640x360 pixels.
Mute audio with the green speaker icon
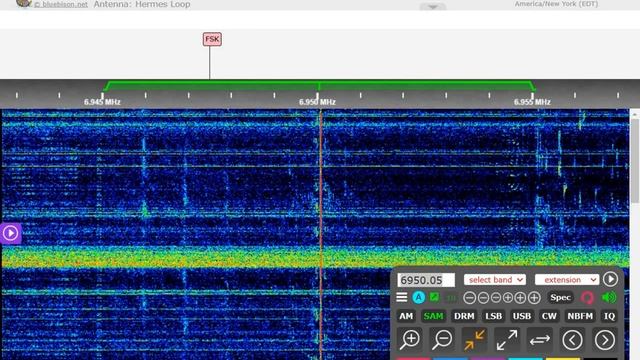pyautogui.click(x=609, y=297)
